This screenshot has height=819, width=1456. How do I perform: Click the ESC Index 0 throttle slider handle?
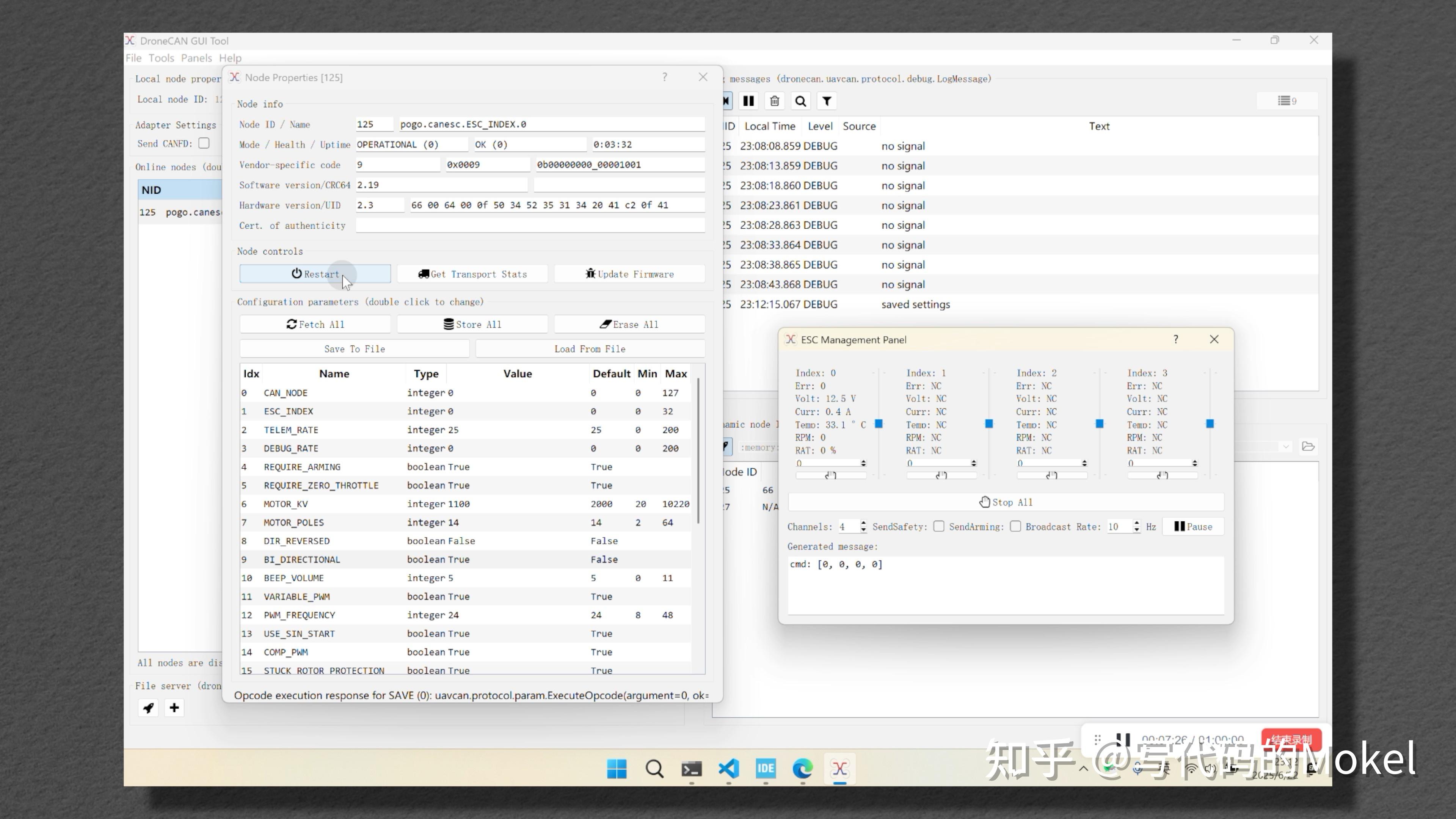(879, 424)
